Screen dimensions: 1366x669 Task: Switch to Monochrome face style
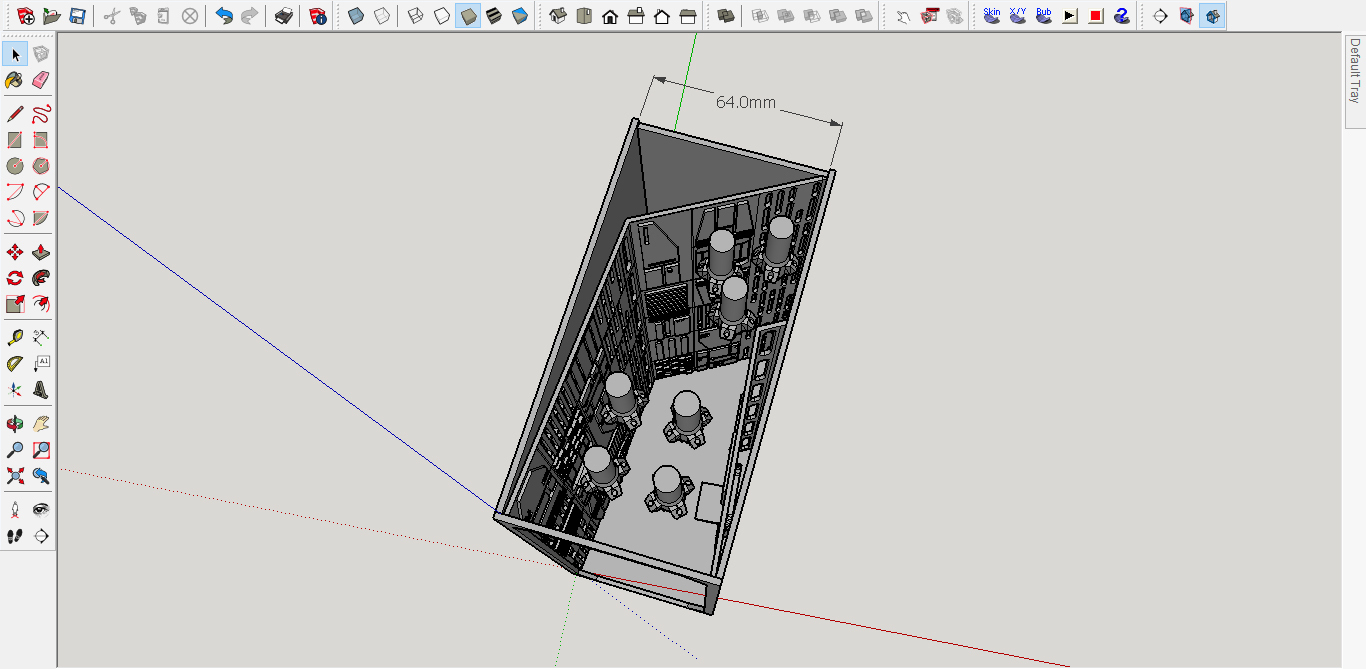tap(520, 16)
